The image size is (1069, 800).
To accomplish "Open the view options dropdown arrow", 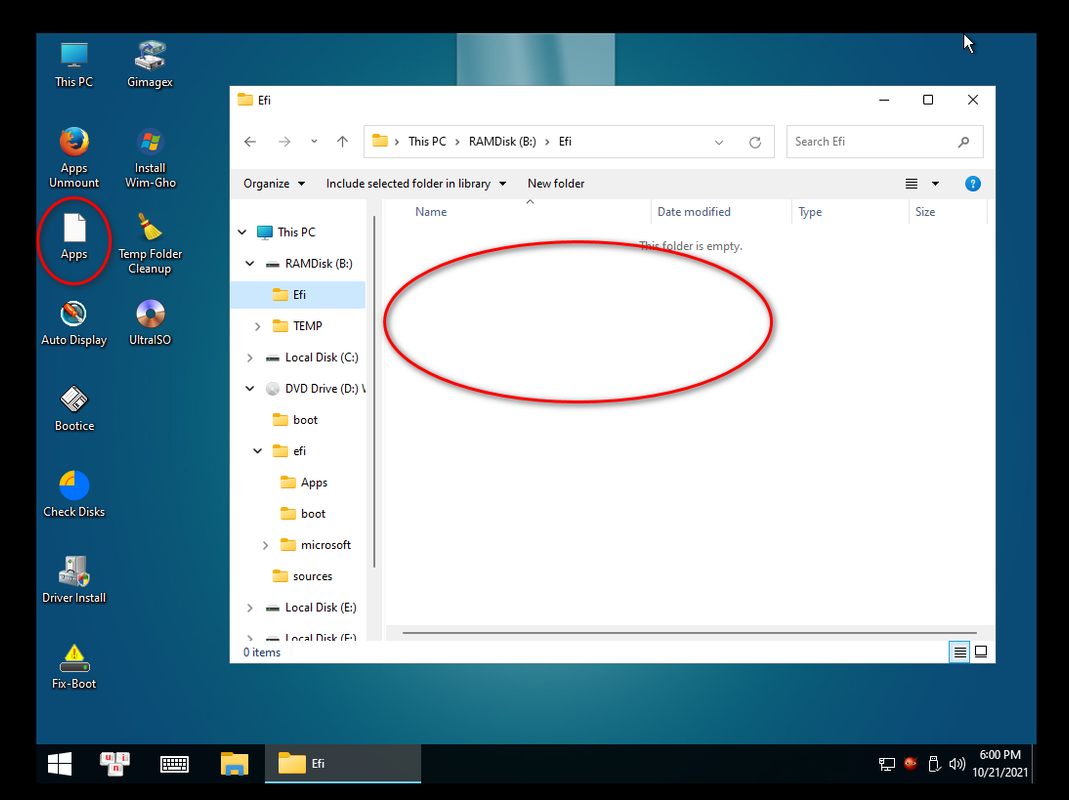I will click(x=935, y=183).
